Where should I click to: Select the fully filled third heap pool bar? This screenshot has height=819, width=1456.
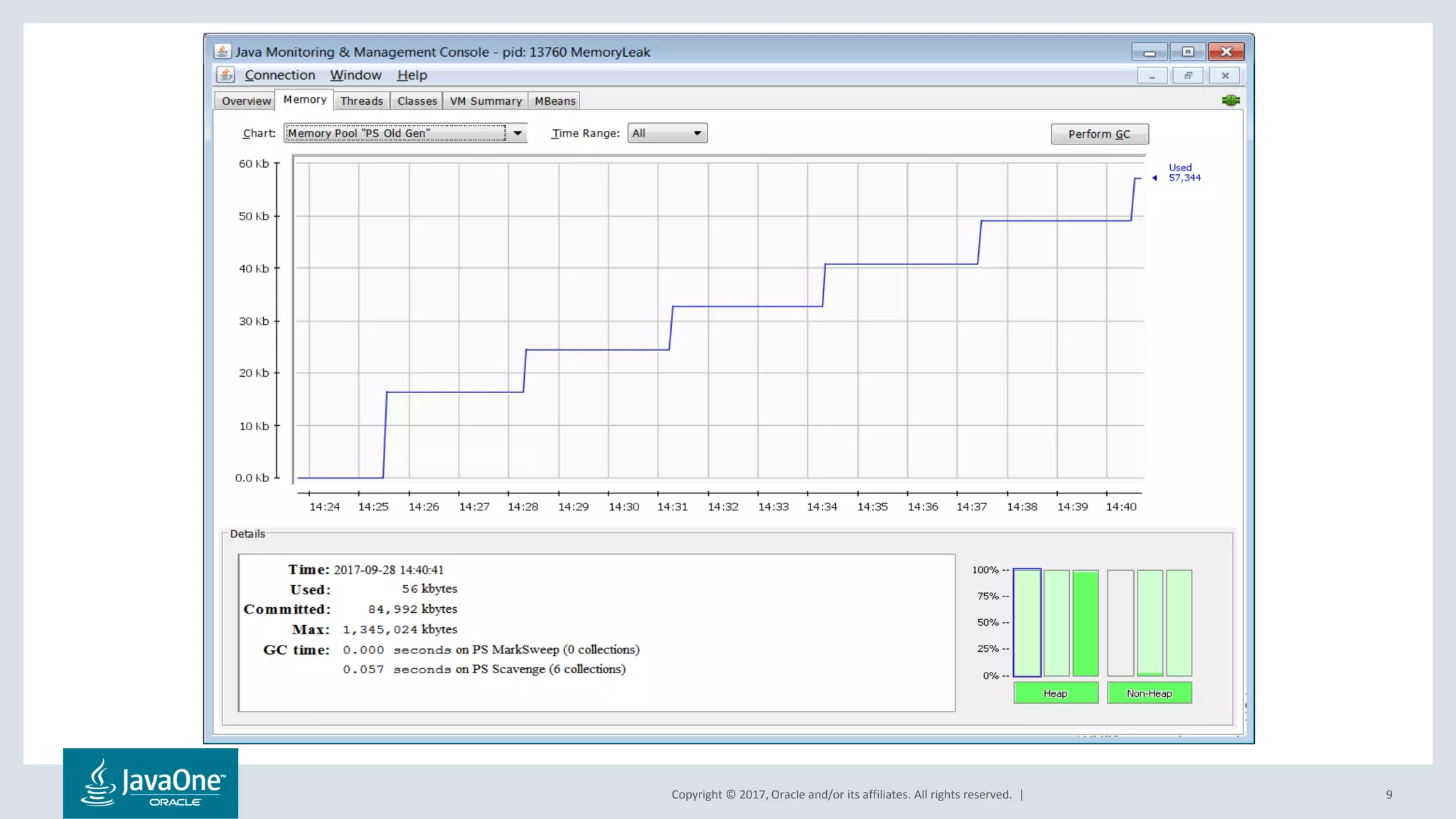1086,622
